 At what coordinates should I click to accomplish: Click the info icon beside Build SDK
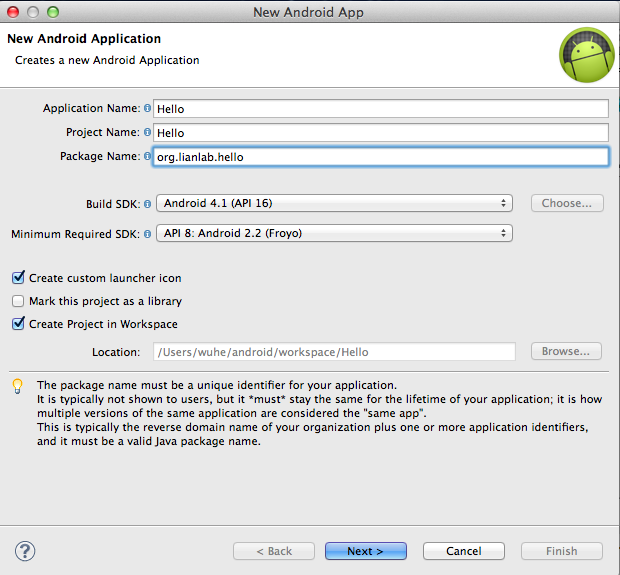point(147,204)
